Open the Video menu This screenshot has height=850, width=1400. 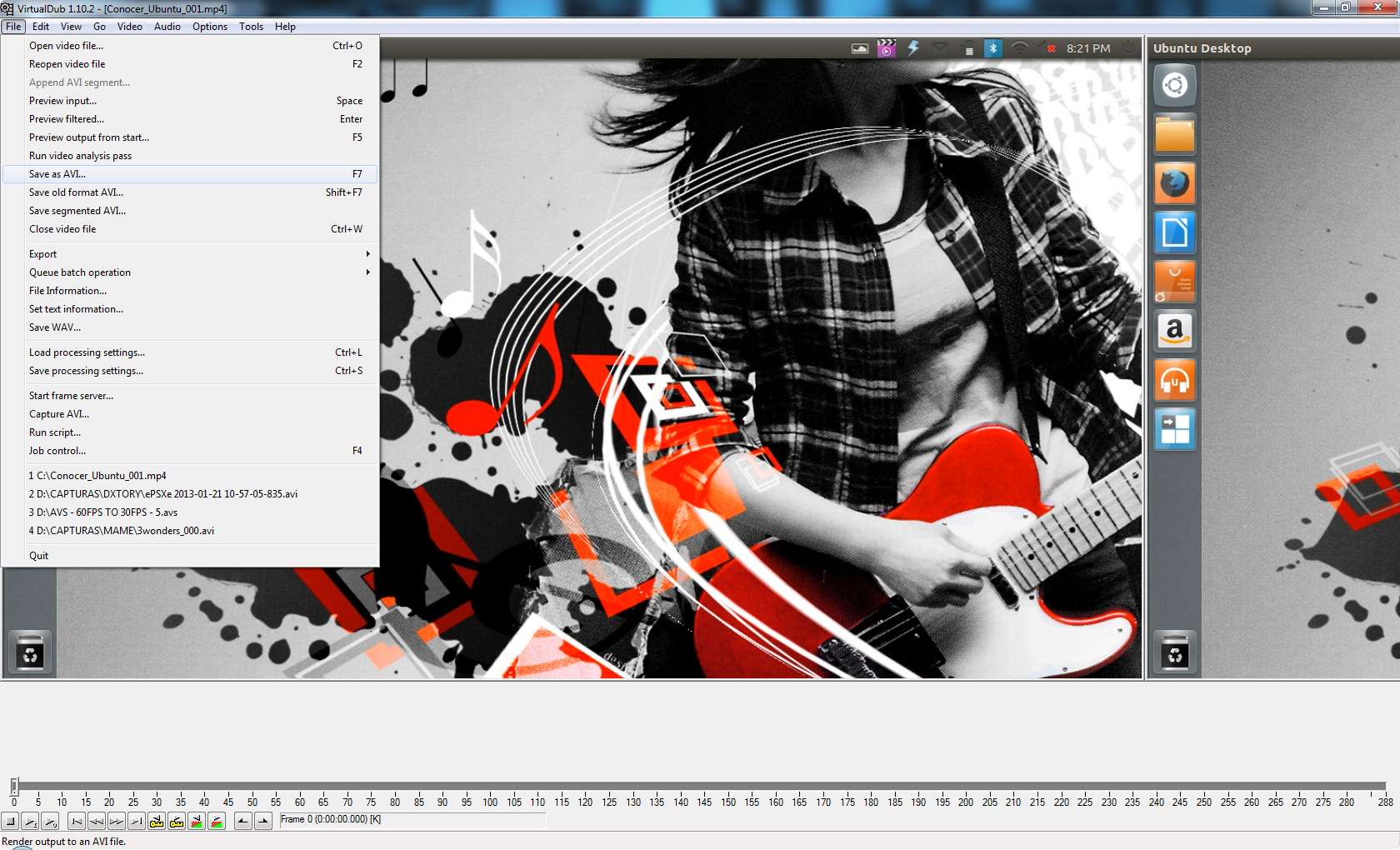click(x=129, y=27)
